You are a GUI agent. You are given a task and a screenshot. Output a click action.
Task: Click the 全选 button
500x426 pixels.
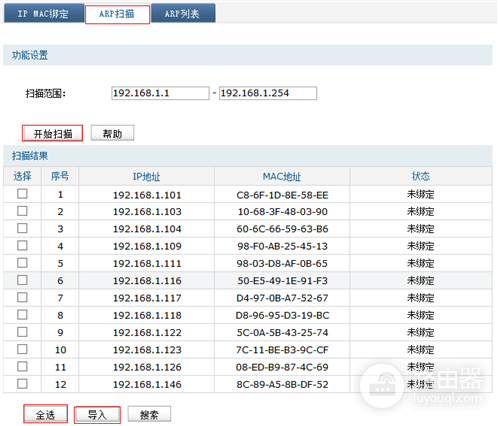[46, 414]
